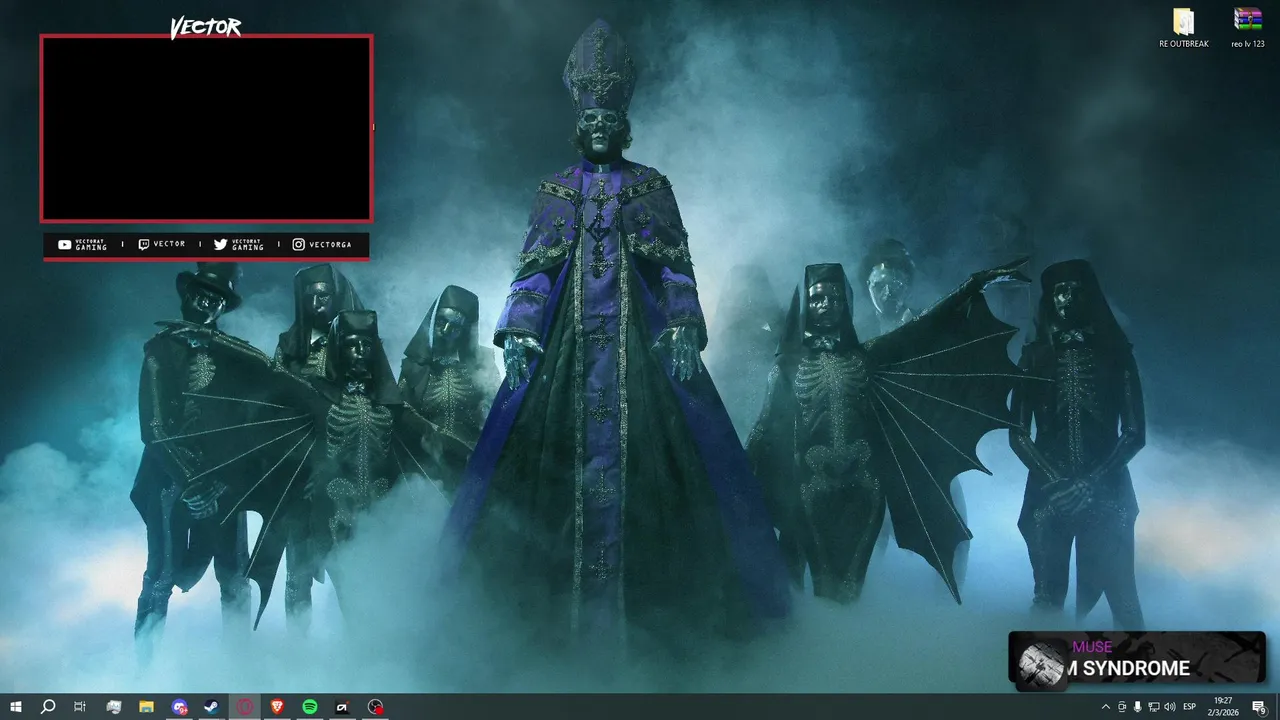
Task: Select the reo lv 123 archive
Action: (x=1248, y=29)
